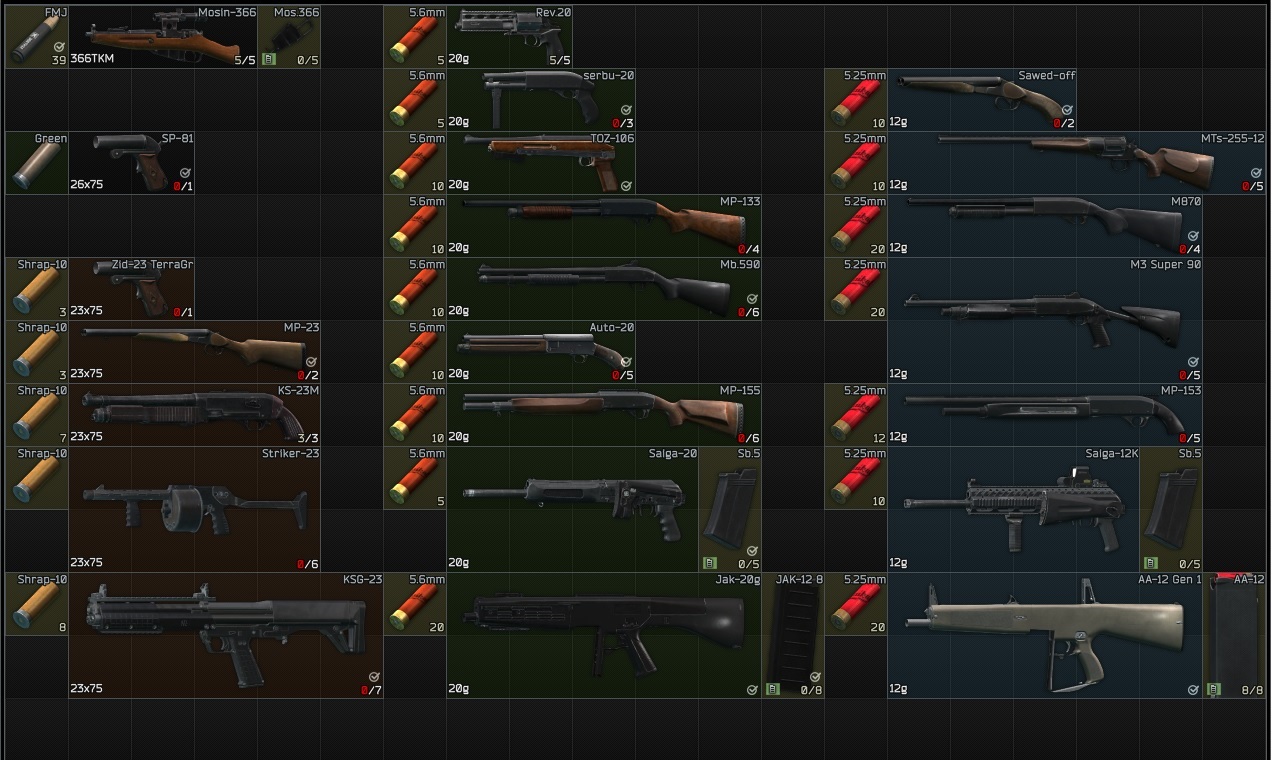Select the Saiga-12K shotgun

click(x=1014, y=508)
